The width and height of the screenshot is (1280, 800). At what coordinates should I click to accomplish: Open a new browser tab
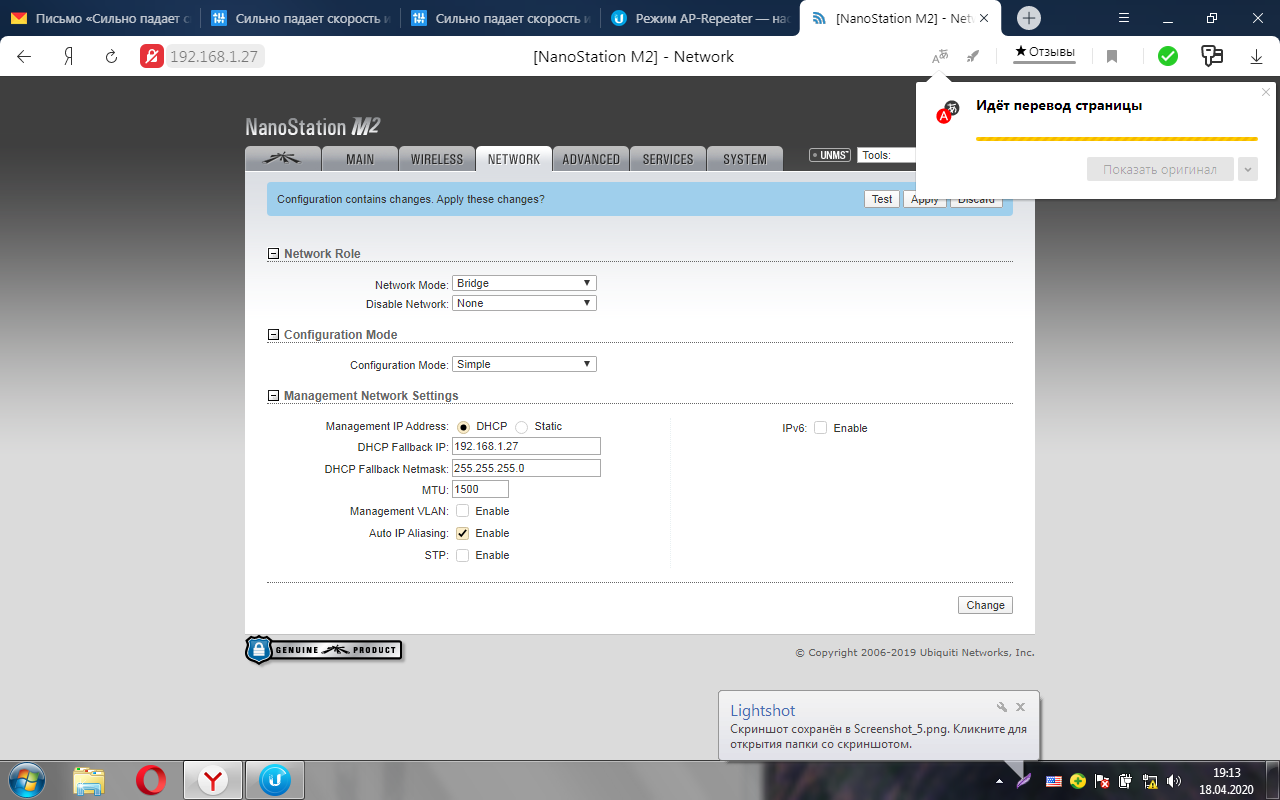tap(1029, 18)
